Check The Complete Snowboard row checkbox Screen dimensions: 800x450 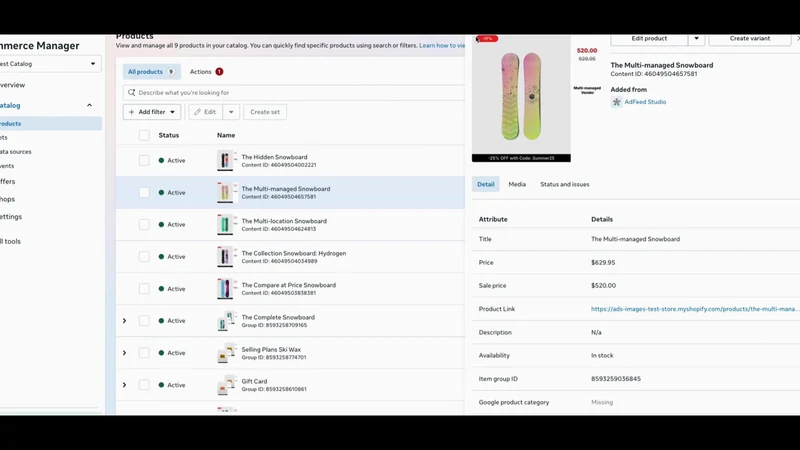(x=144, y=321)
